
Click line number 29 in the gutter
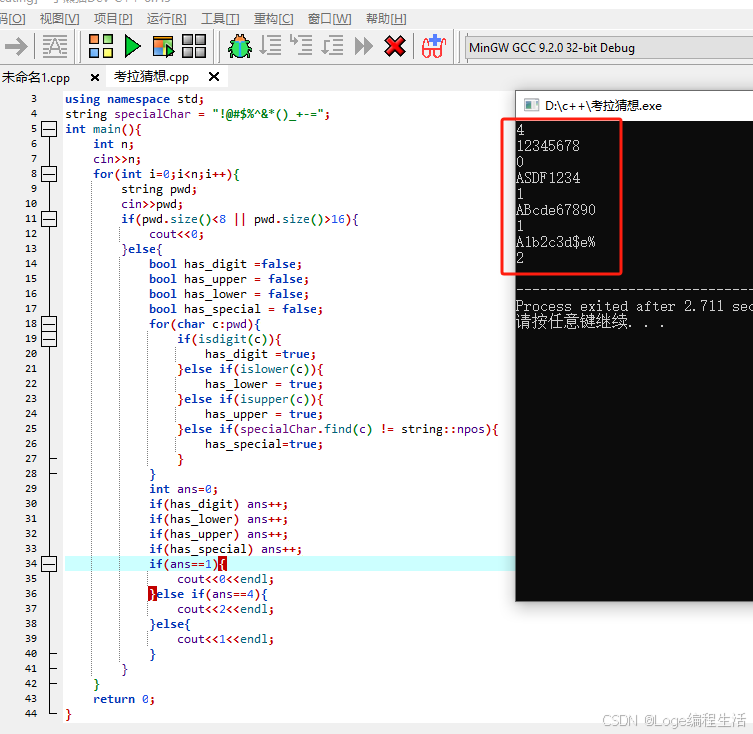31,489
